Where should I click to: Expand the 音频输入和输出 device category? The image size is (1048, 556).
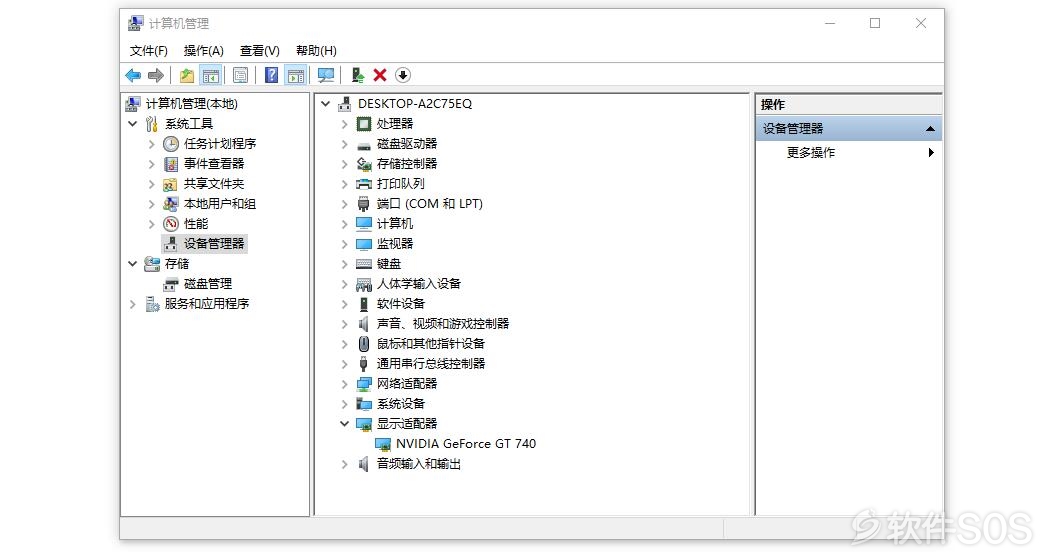tap(344, 464)
